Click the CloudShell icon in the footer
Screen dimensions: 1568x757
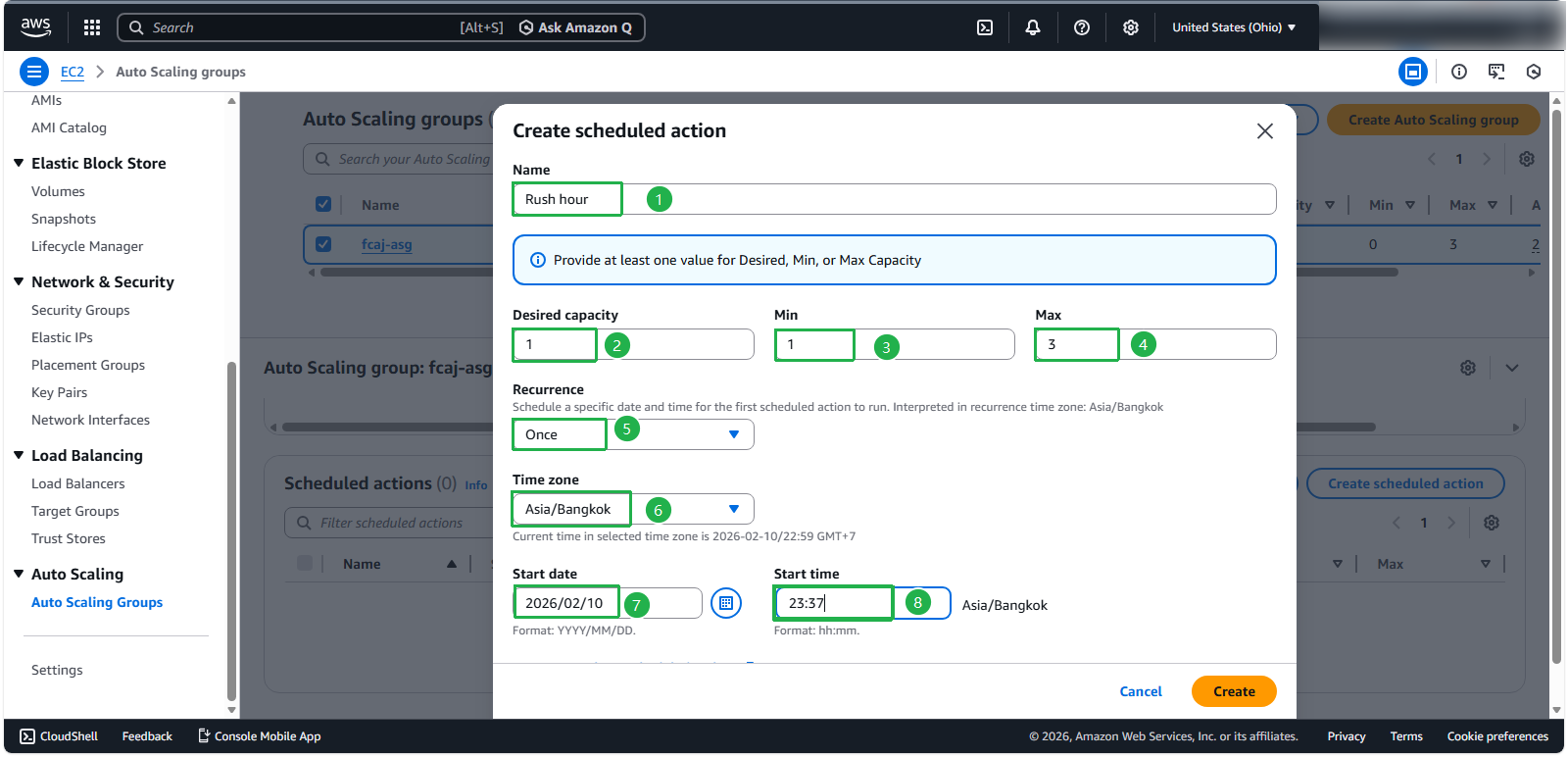[x=27, y=736]
